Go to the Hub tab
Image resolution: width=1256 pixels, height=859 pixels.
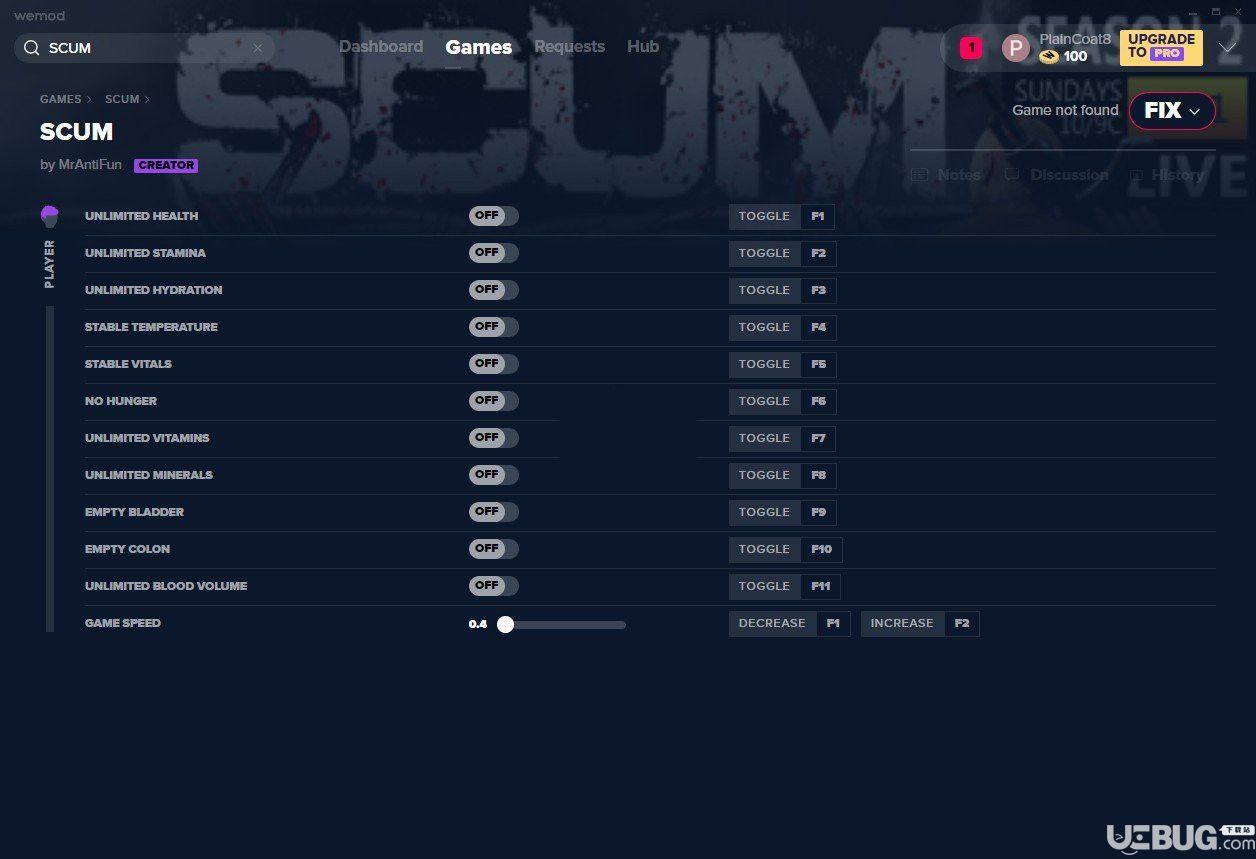(643, 47)
